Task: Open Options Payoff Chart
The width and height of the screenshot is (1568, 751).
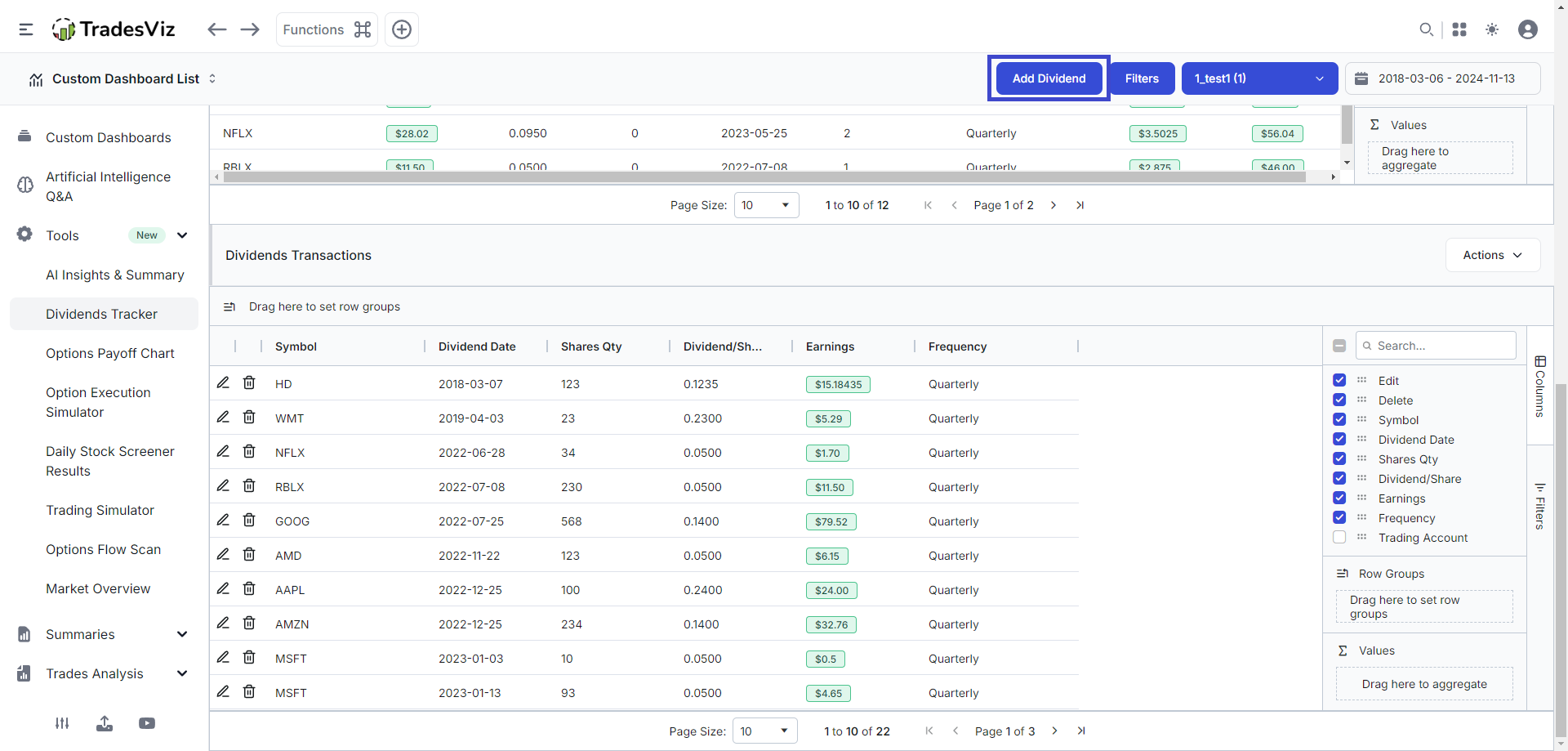Action: point(110,353)
